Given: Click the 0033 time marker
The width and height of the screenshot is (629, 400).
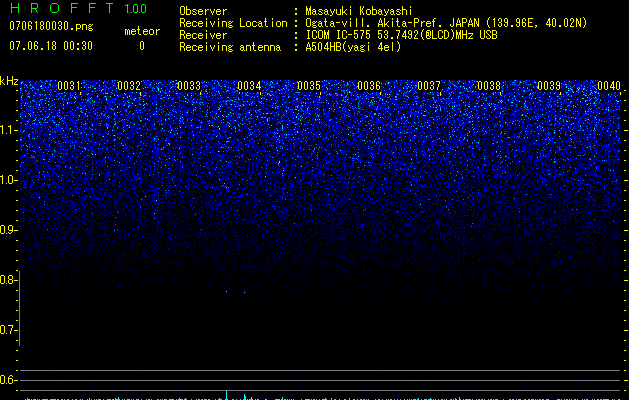Looking at the screenshot, I should pos(189,86).
